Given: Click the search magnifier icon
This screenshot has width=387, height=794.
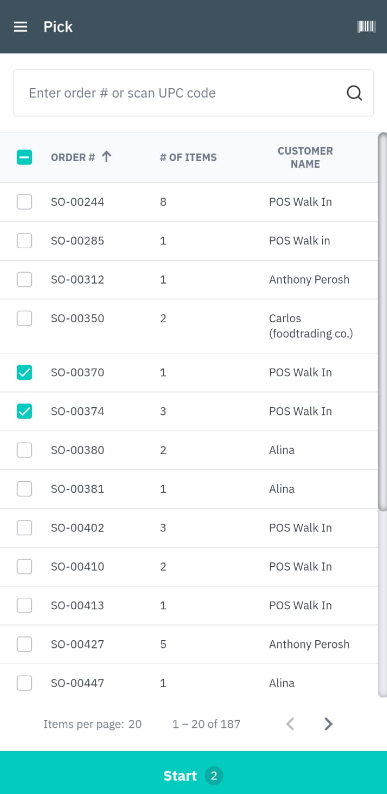Looking at the screenshot, I should pyautogui.click(x=354, y=93).
